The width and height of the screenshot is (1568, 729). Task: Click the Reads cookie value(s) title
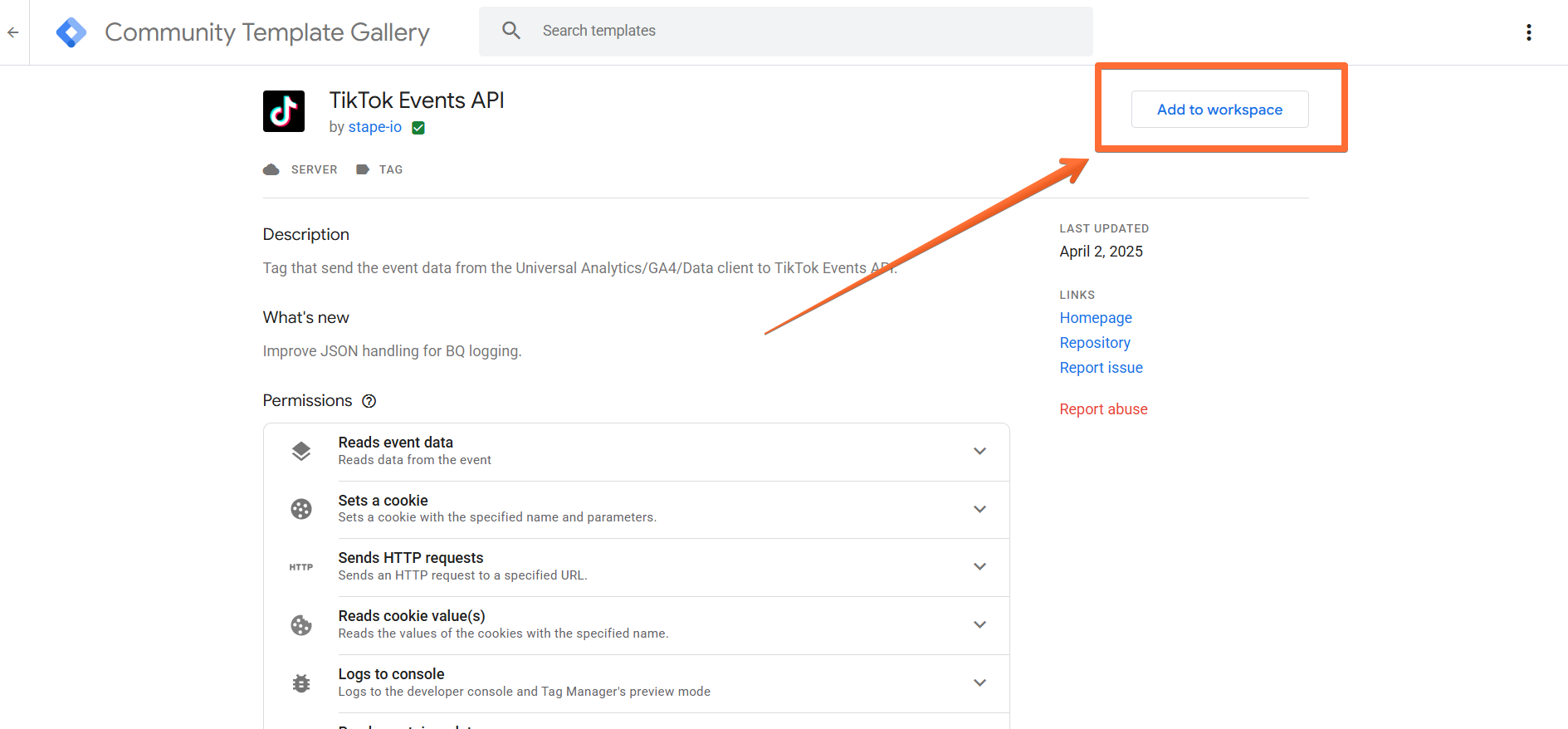[412, 616]
